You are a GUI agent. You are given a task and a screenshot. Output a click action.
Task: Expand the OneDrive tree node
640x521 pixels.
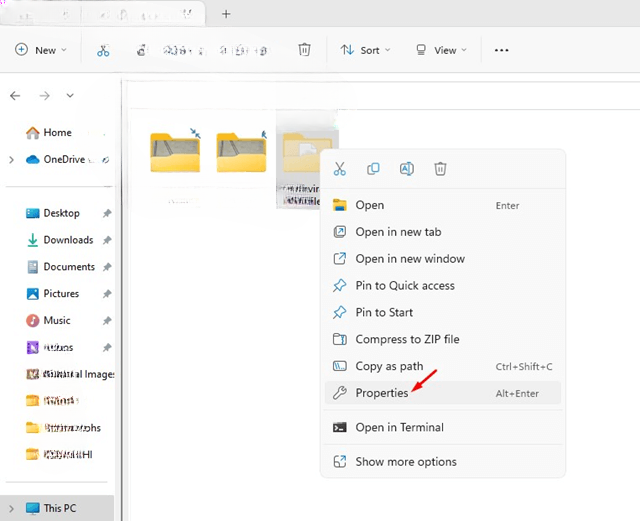pos(11,160)
